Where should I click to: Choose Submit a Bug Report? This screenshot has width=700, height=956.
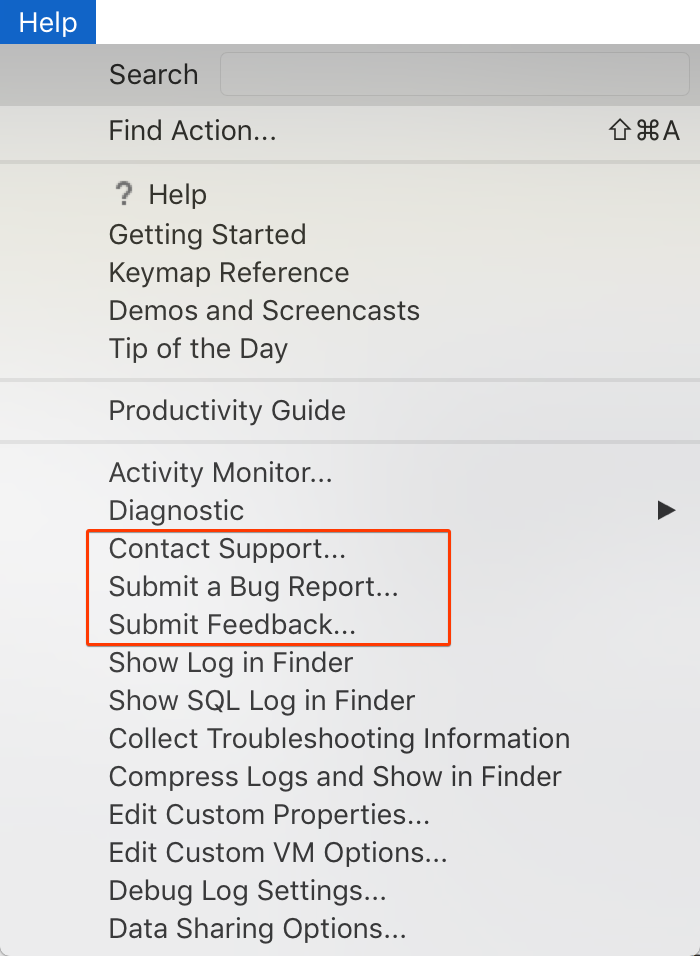(x=350, y=587)
